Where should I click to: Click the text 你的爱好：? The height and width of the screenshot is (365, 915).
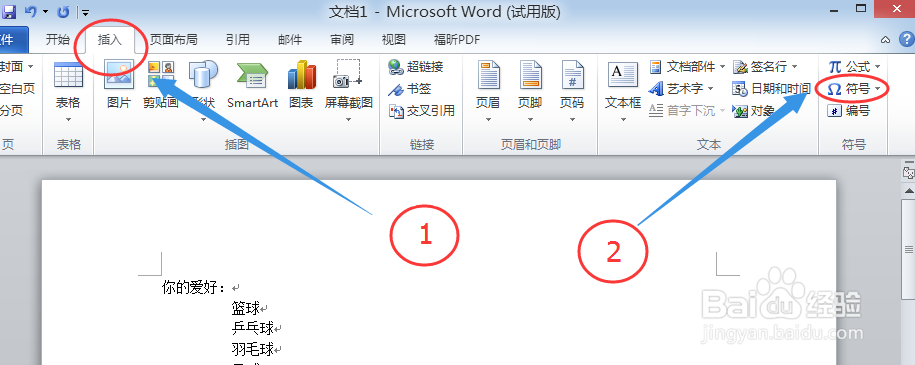pos(193,287)
